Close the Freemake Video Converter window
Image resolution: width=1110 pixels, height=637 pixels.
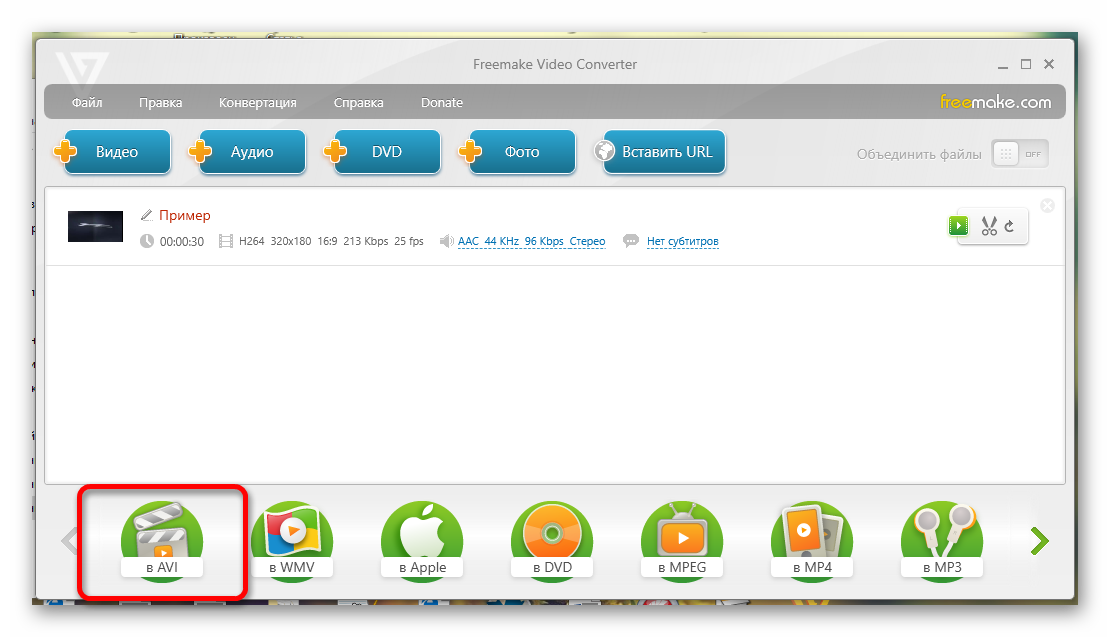click(1049, 64)
